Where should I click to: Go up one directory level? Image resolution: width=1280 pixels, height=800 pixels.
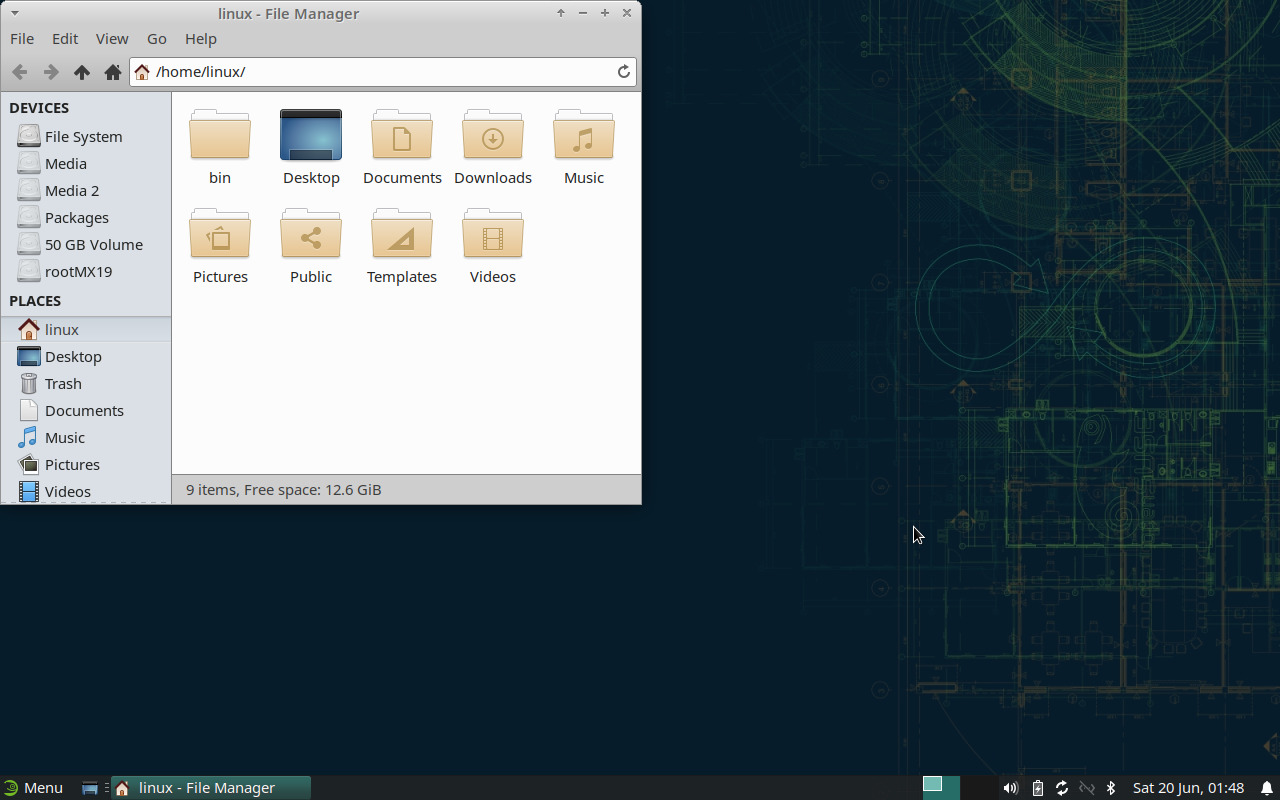[x=81, y=71]
